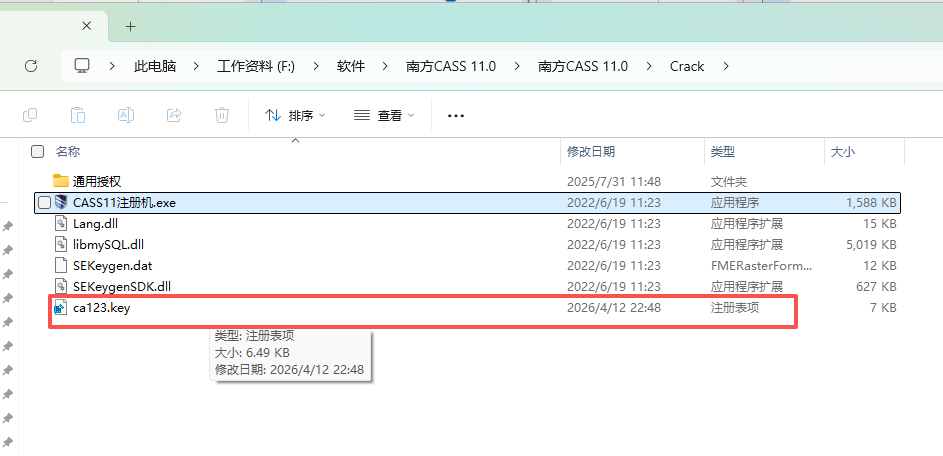Open the 查看 view dropdown
Viewport: 943px width, 456px height.
[x=384, y=116]
